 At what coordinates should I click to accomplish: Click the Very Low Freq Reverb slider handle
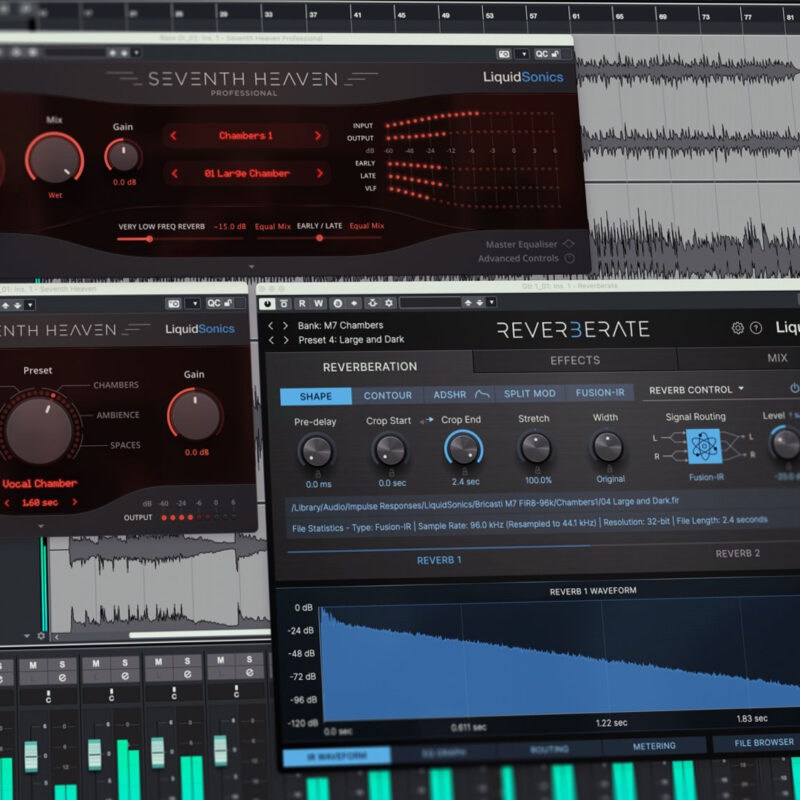point(149,238)
